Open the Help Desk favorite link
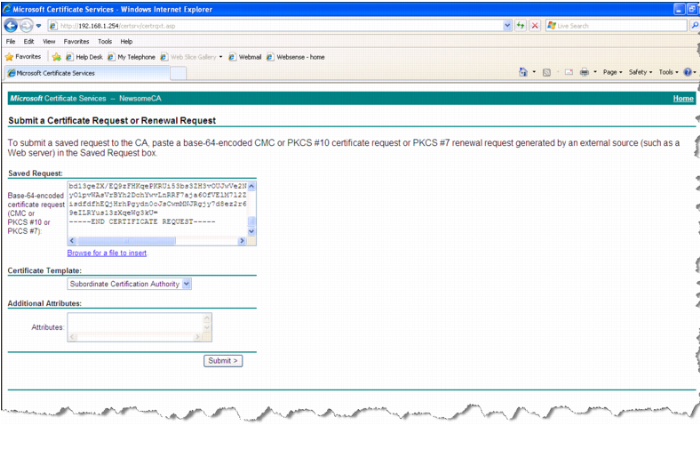The image size is (700, 449). click(84, 57)
